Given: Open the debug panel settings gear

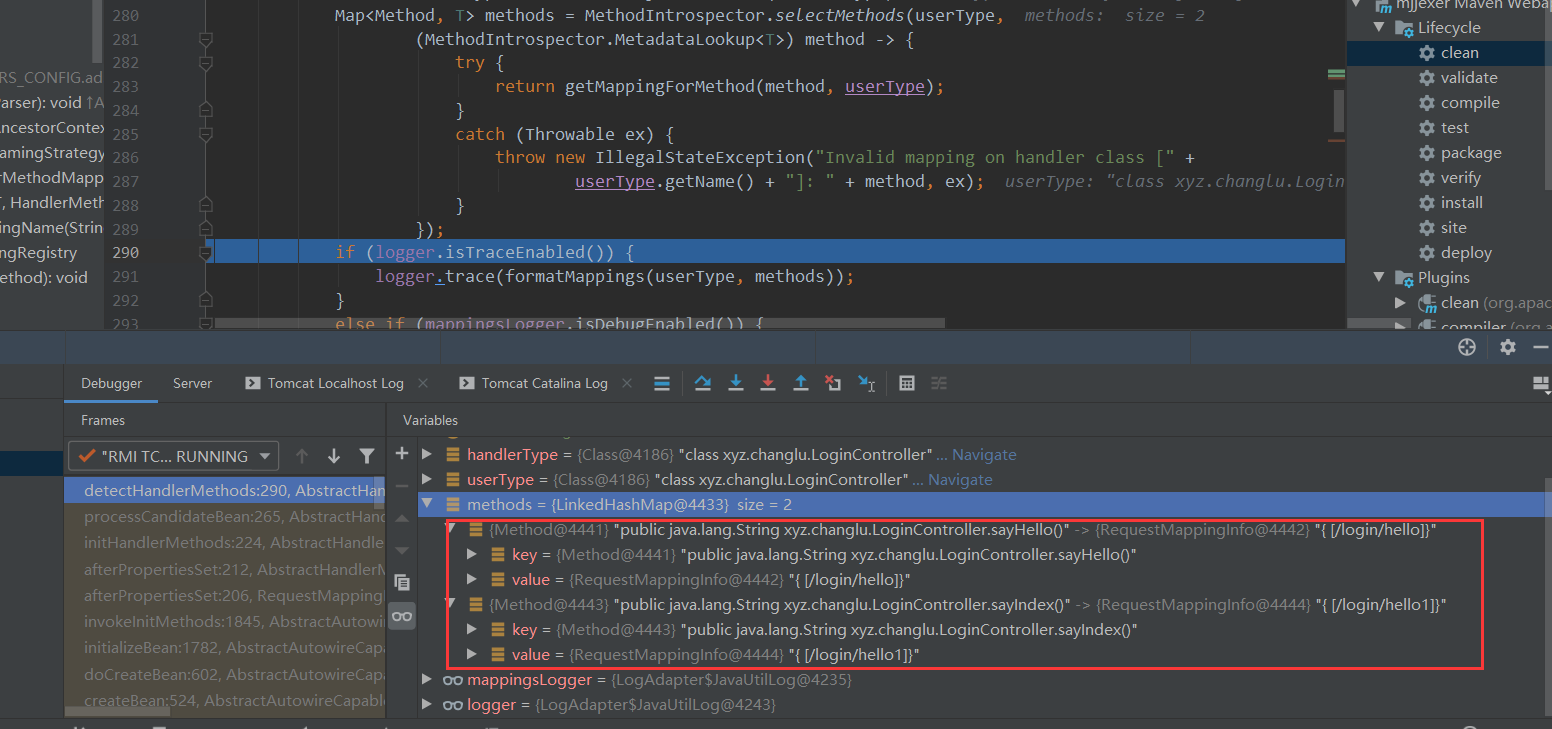Looking at the screenshot, I should [1508, 347].
